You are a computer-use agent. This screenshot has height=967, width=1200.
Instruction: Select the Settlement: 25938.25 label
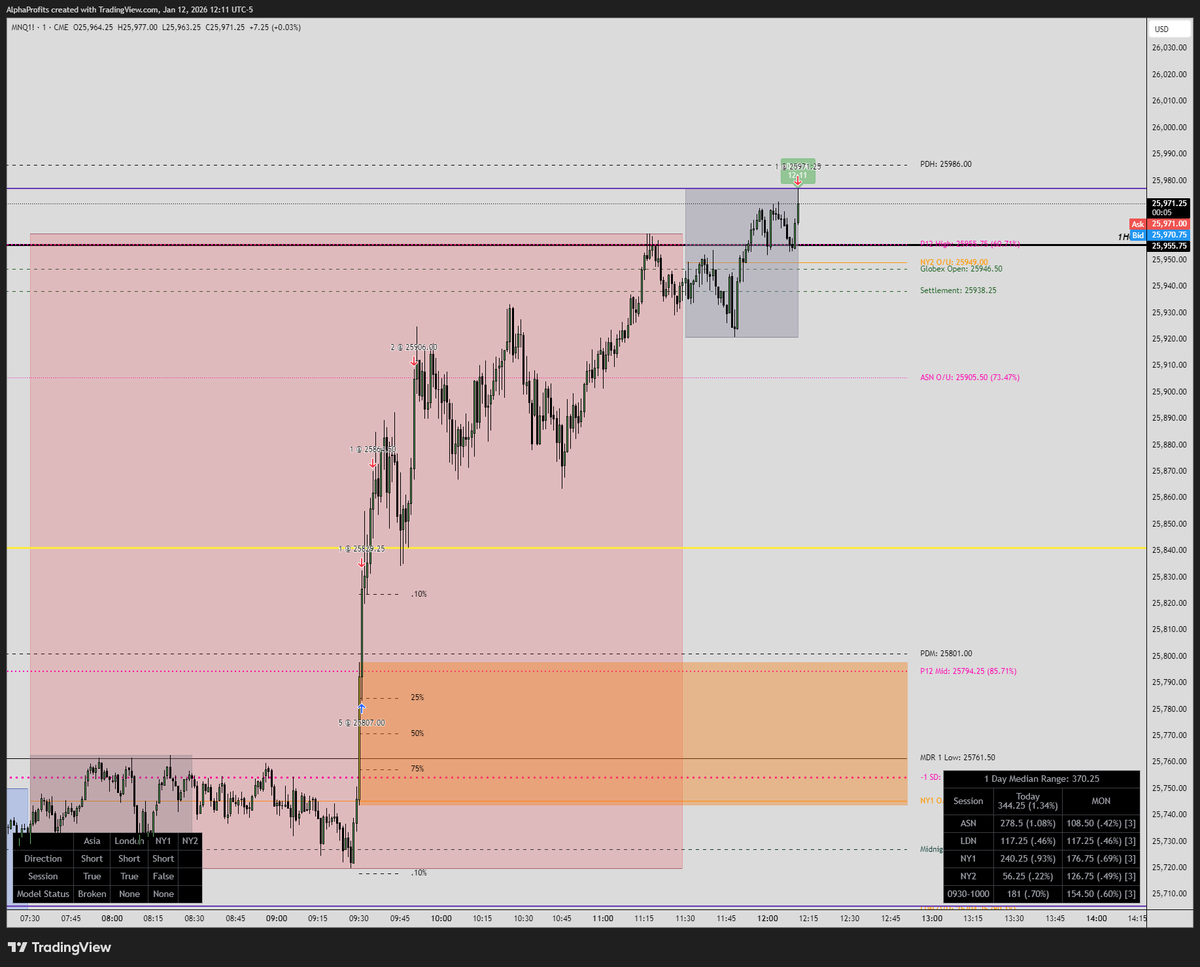[x=958, y=291]
